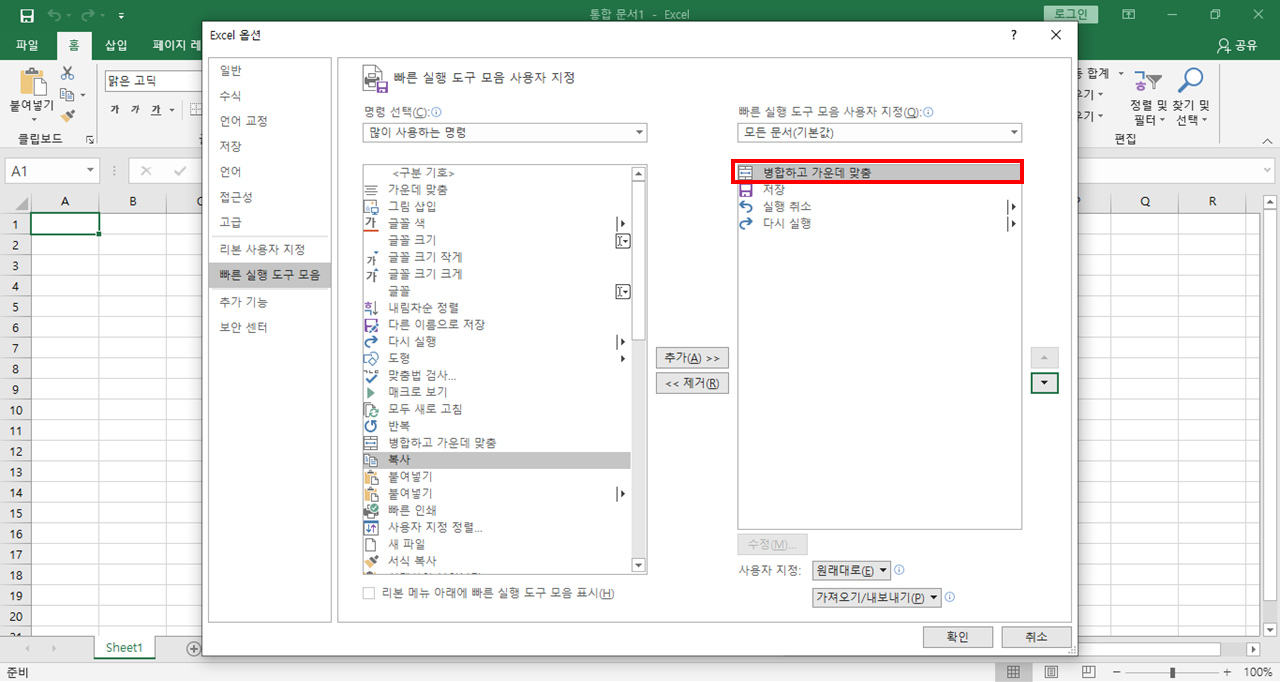Click zoom slider on status bar

click(x=1171, y=672)
